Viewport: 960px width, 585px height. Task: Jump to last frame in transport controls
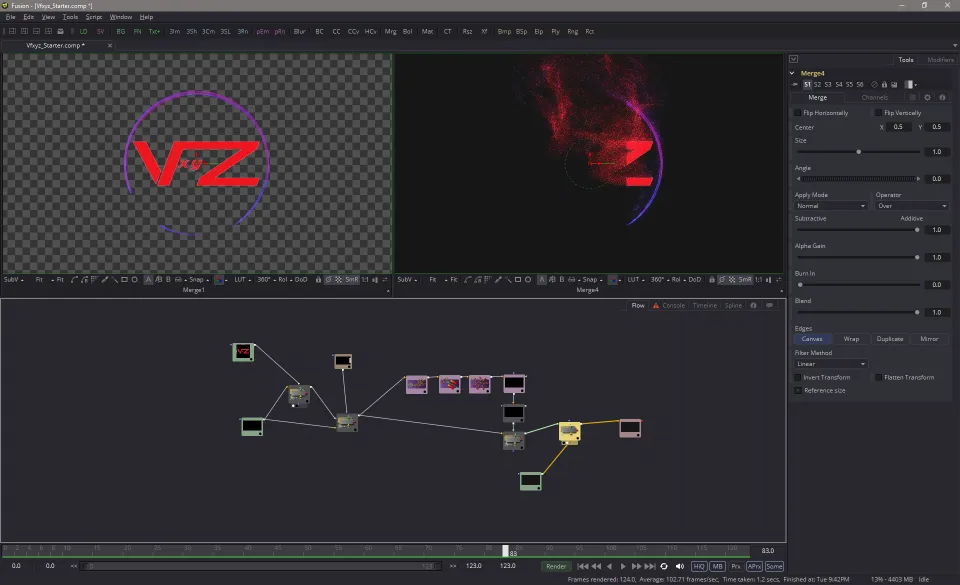pos(650,567)
